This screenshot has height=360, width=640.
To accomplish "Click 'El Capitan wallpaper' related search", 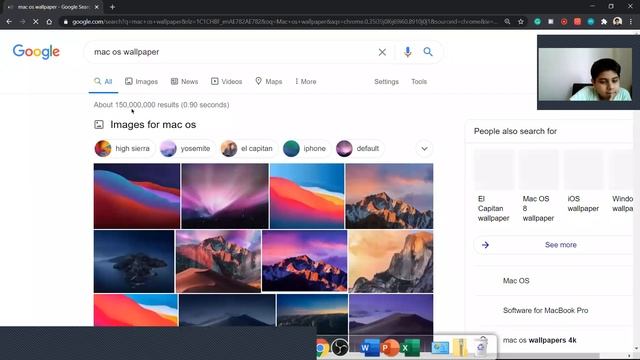I will pyautogui.click(x=493, y=209).
